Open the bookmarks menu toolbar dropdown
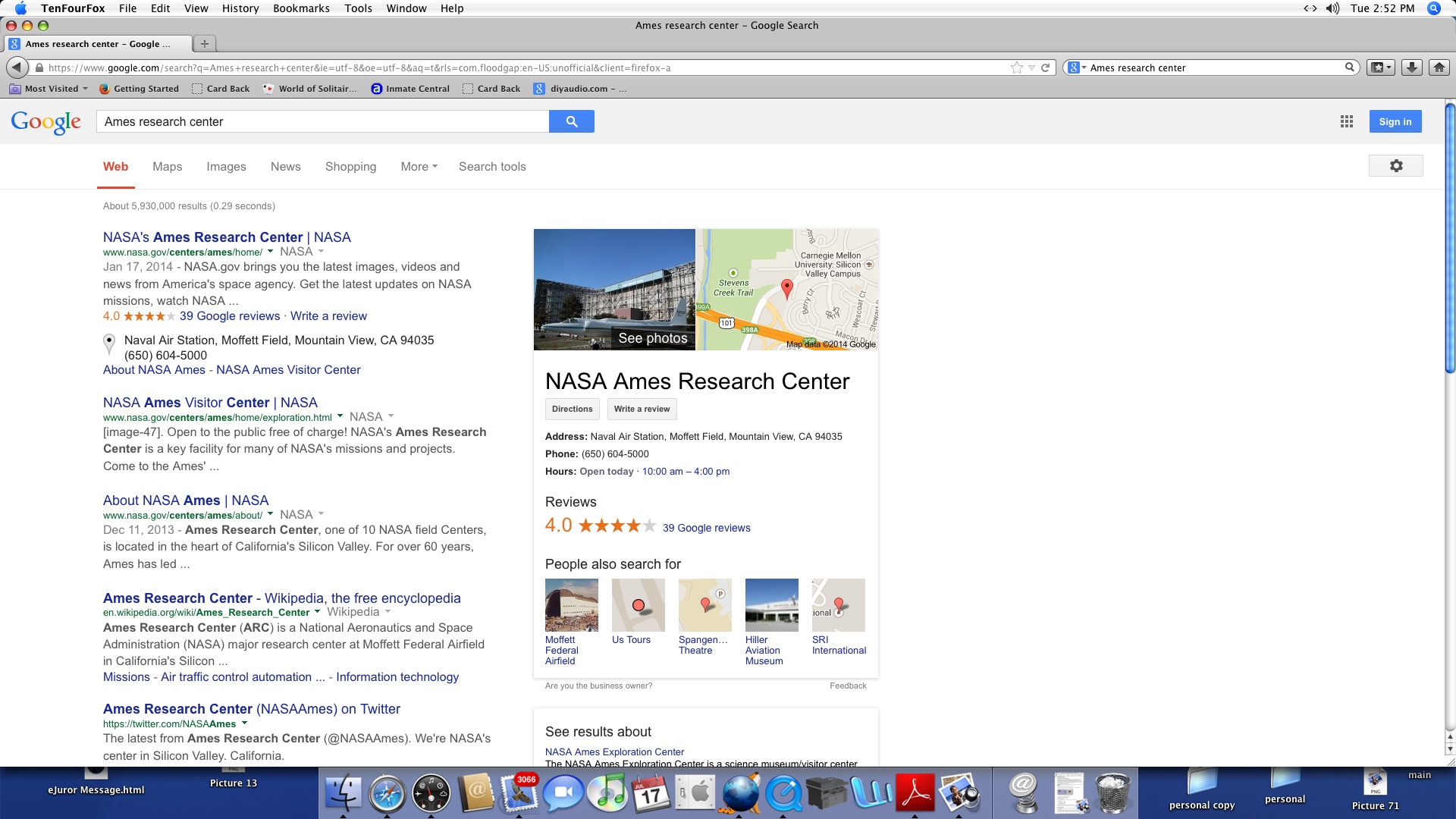This screenshot has height=819, width=1456. [1380, 67]
